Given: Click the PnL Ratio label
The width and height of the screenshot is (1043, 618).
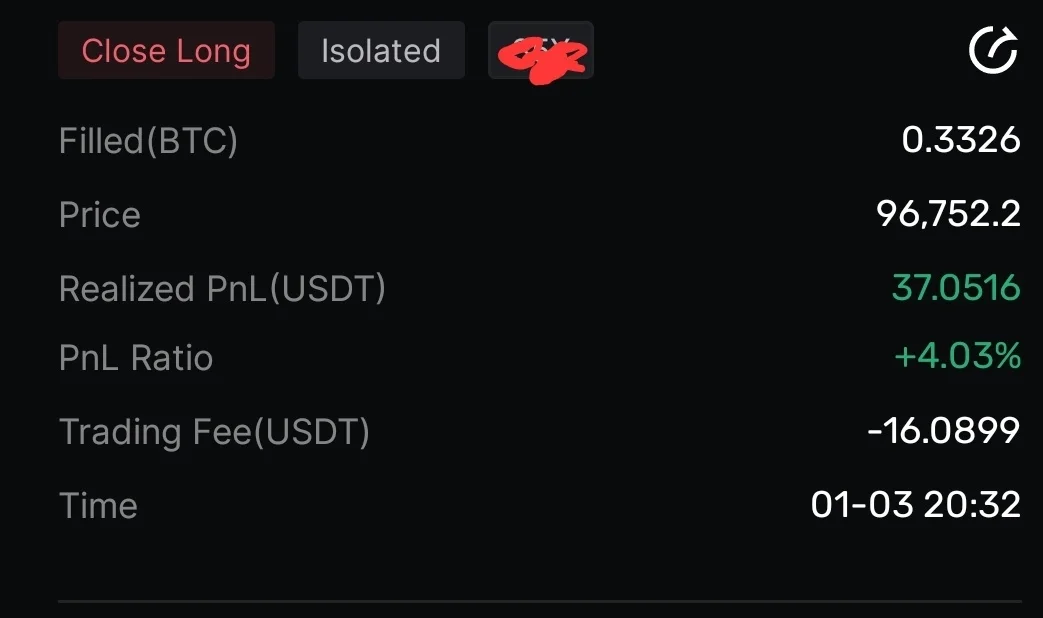Looking at the screenshot, I should [x=136, y=358].
